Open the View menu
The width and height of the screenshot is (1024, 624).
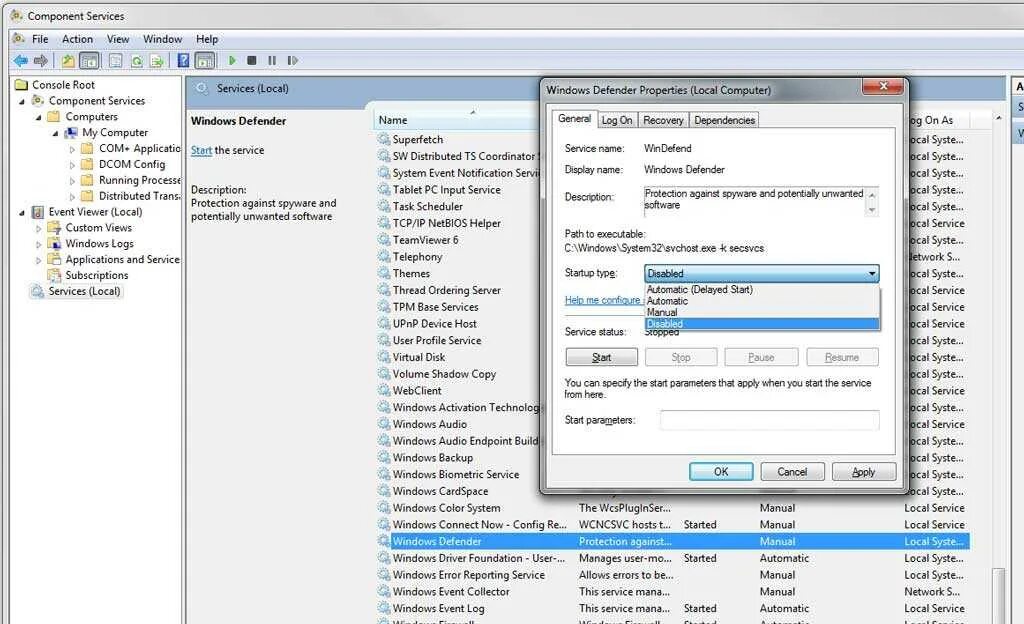(x=118, y=39)
